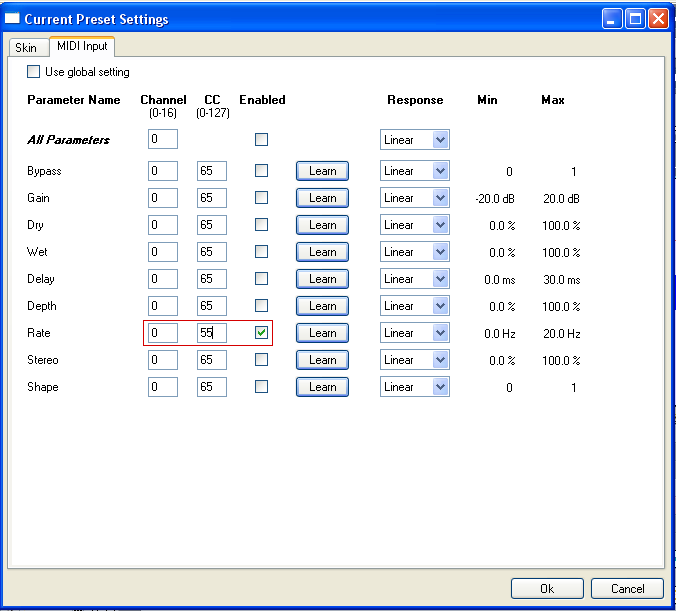Click the Bypass CC input field
Image resolution: width=676 pixels, height=611 pixels.
click(x=212, y=171)
